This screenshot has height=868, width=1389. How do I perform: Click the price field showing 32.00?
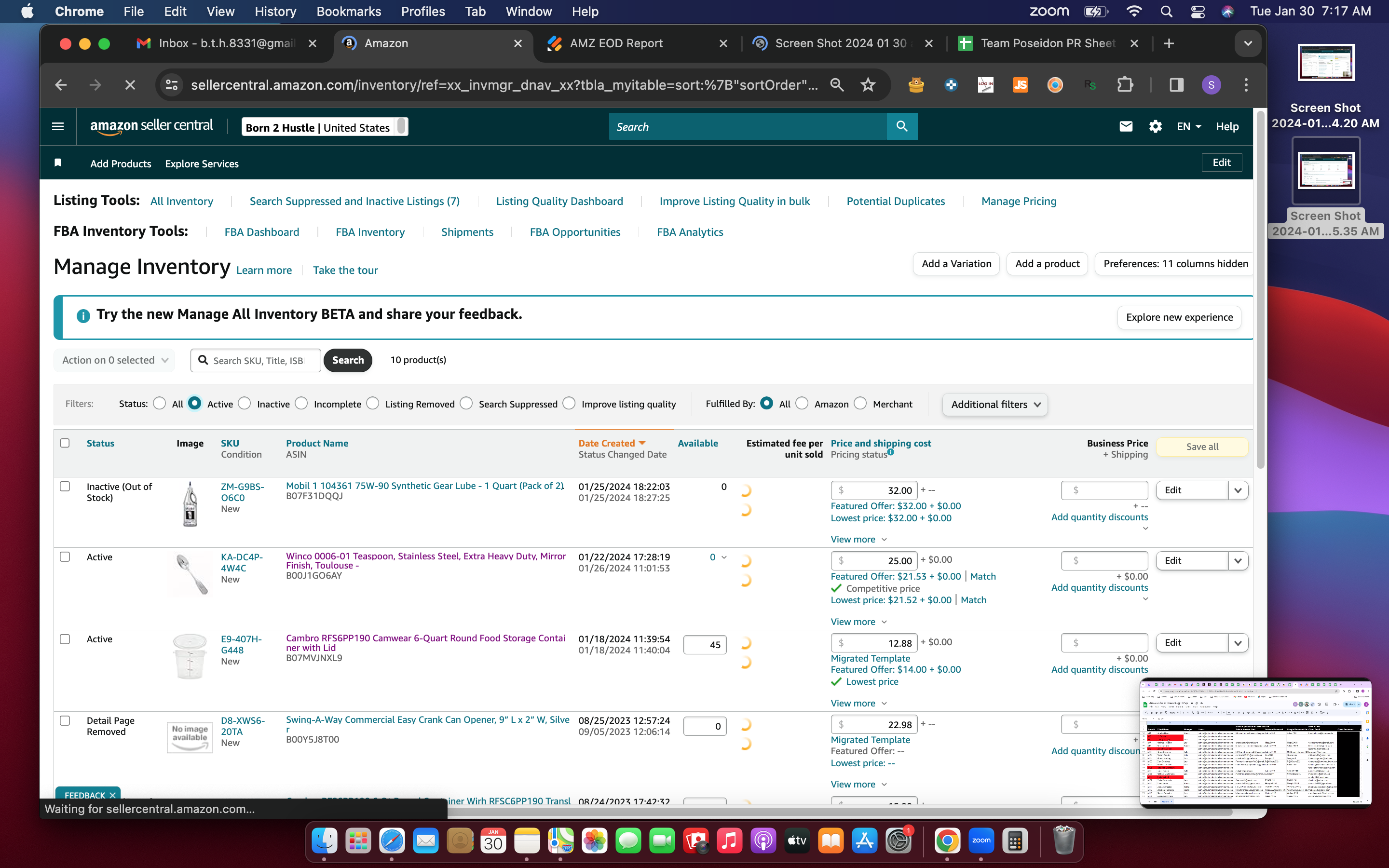(874, 490)
